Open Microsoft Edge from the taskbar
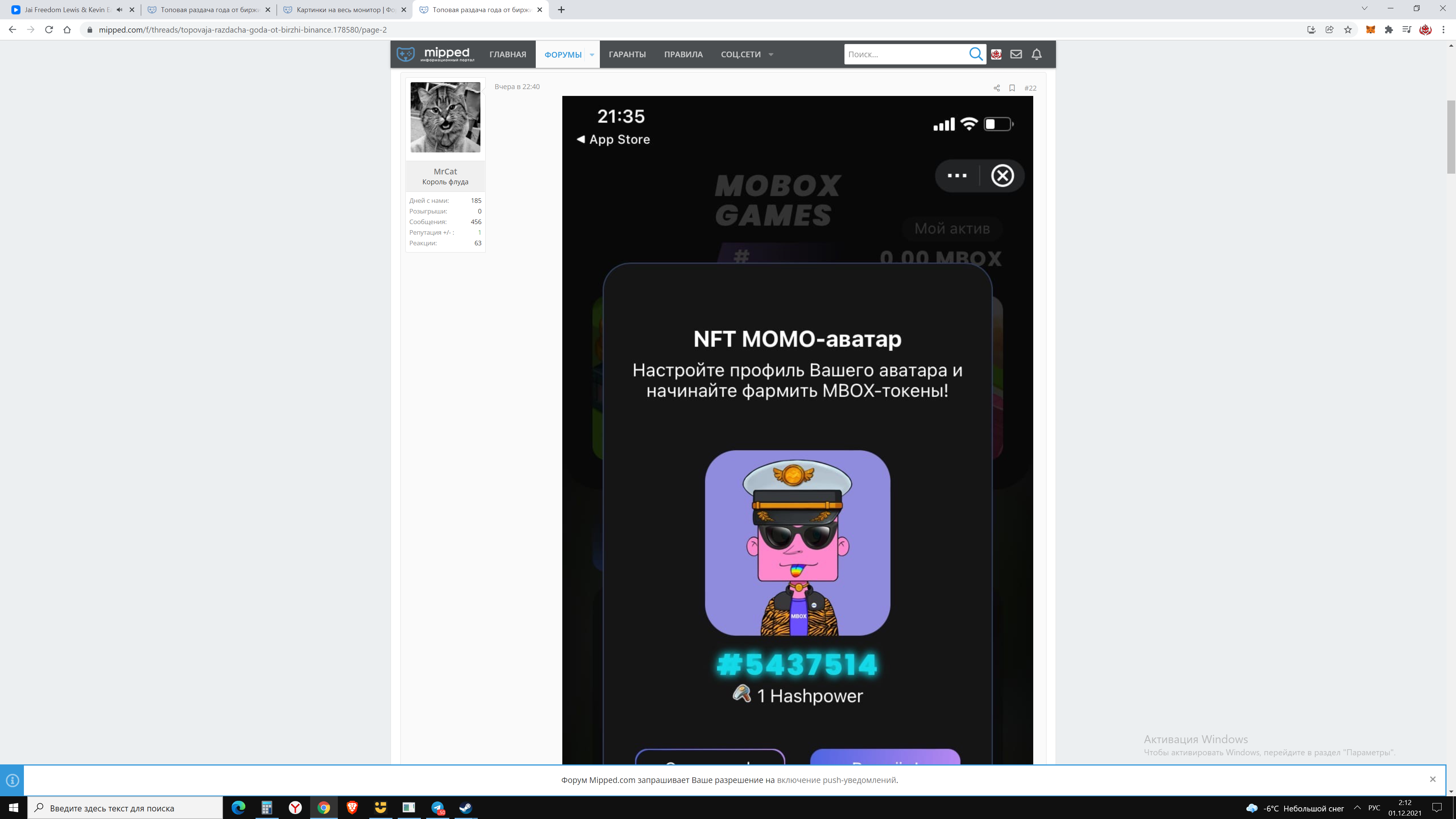1456x819 pixels. (238, 808)
